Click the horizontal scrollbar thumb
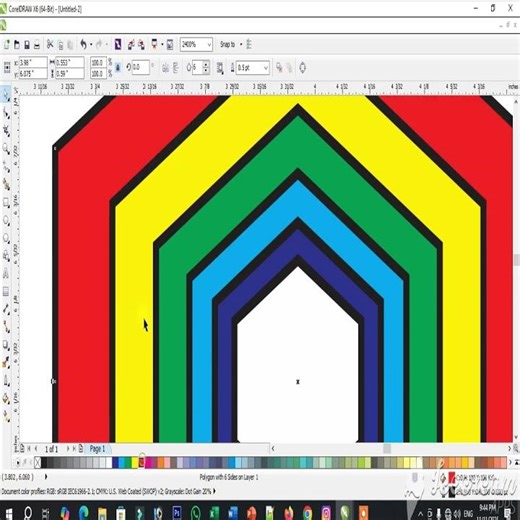The height and width of the screenshot is (520, 520). 387,449
